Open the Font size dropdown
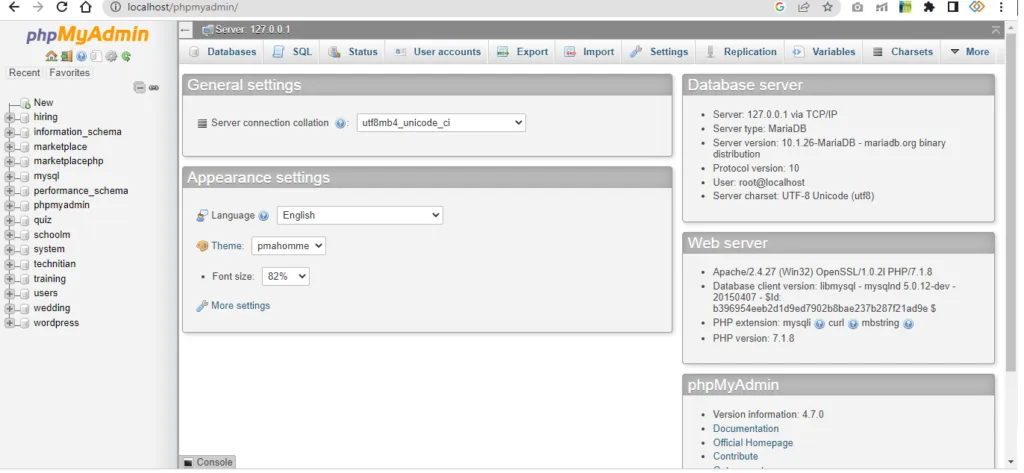 click(x=285, y=276)
